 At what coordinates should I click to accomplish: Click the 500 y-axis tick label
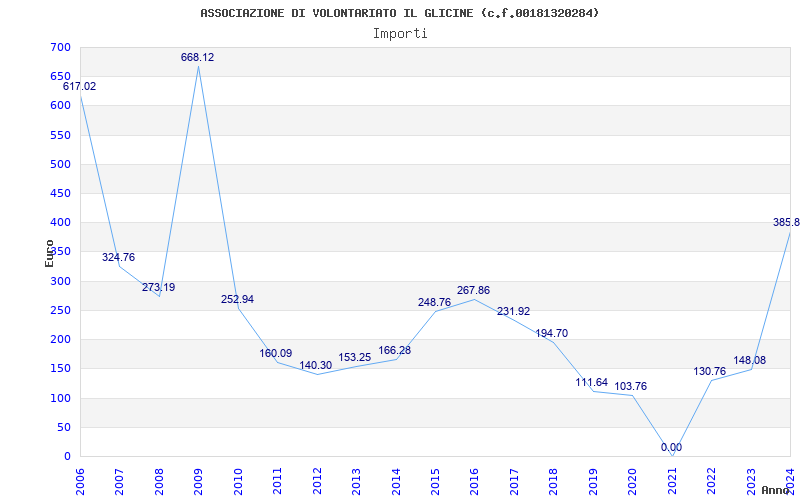60,164
